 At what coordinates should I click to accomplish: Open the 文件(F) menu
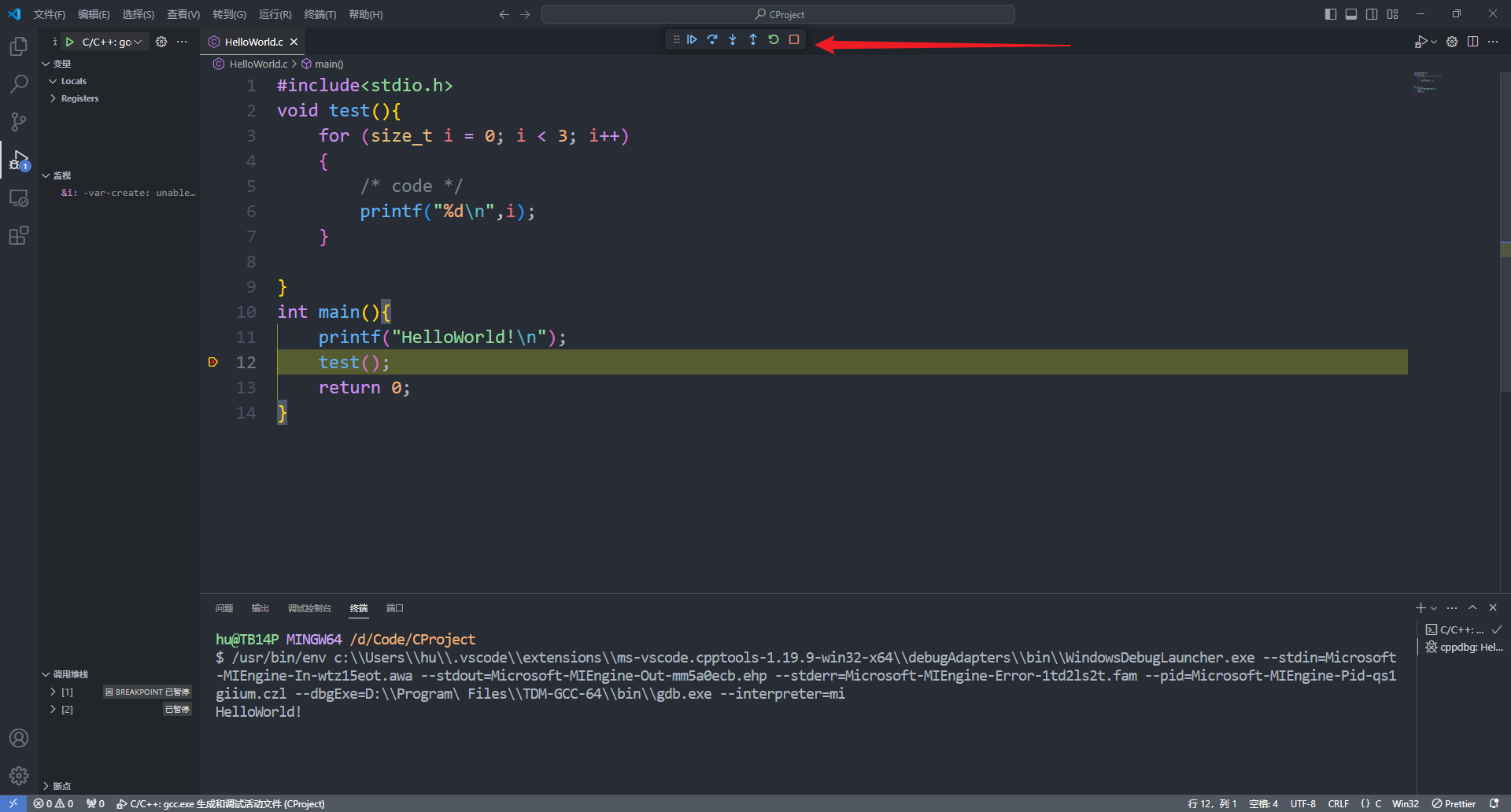coord(50,14)
